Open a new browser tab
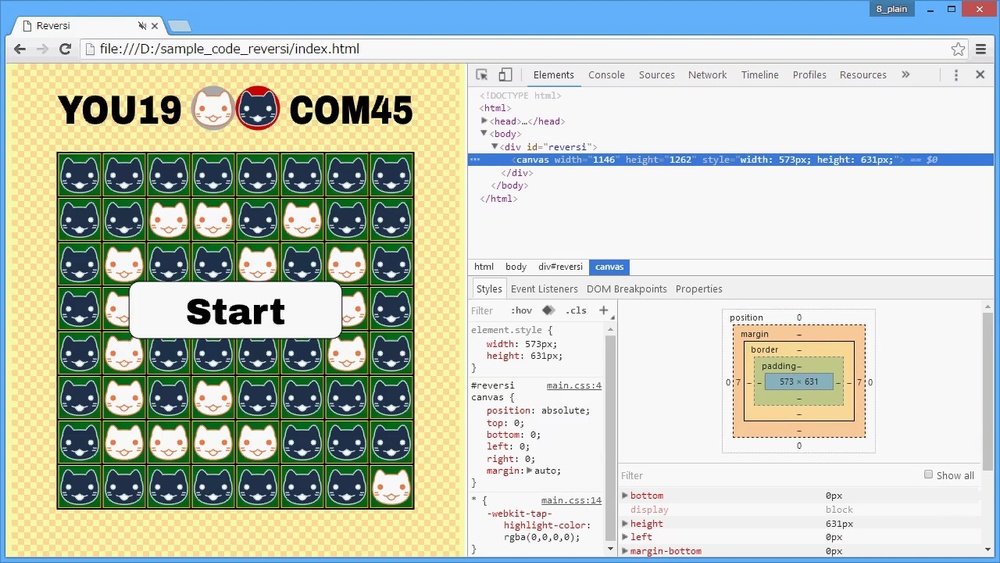The width and height of the screenshot is (1000, 563). click(179, 26)
